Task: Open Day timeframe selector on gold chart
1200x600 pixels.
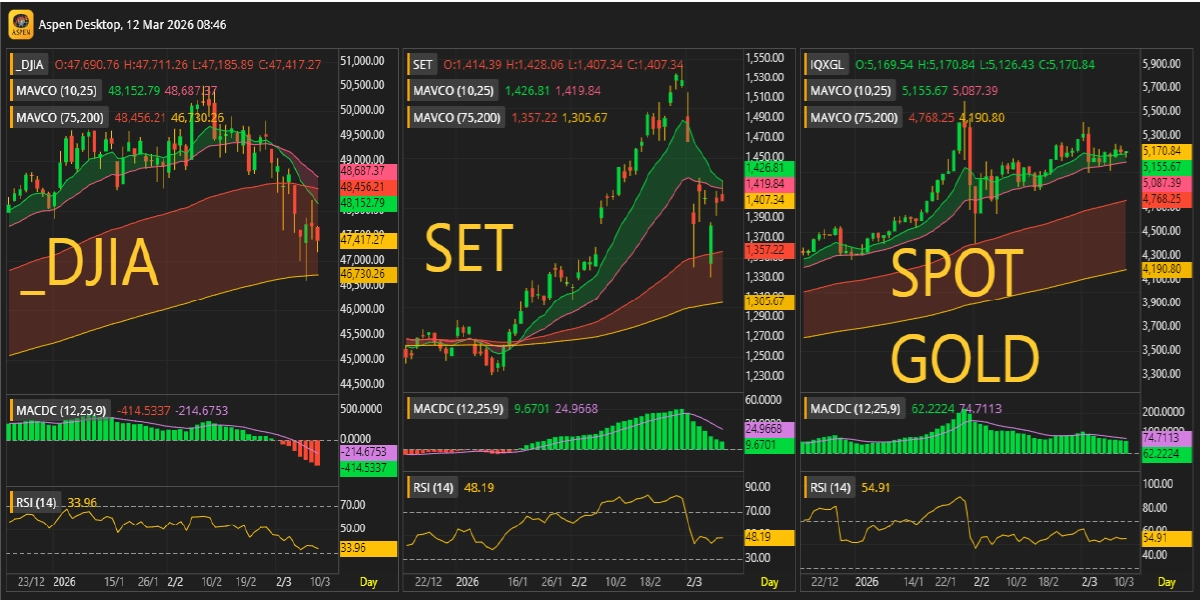Action: 1166,581
